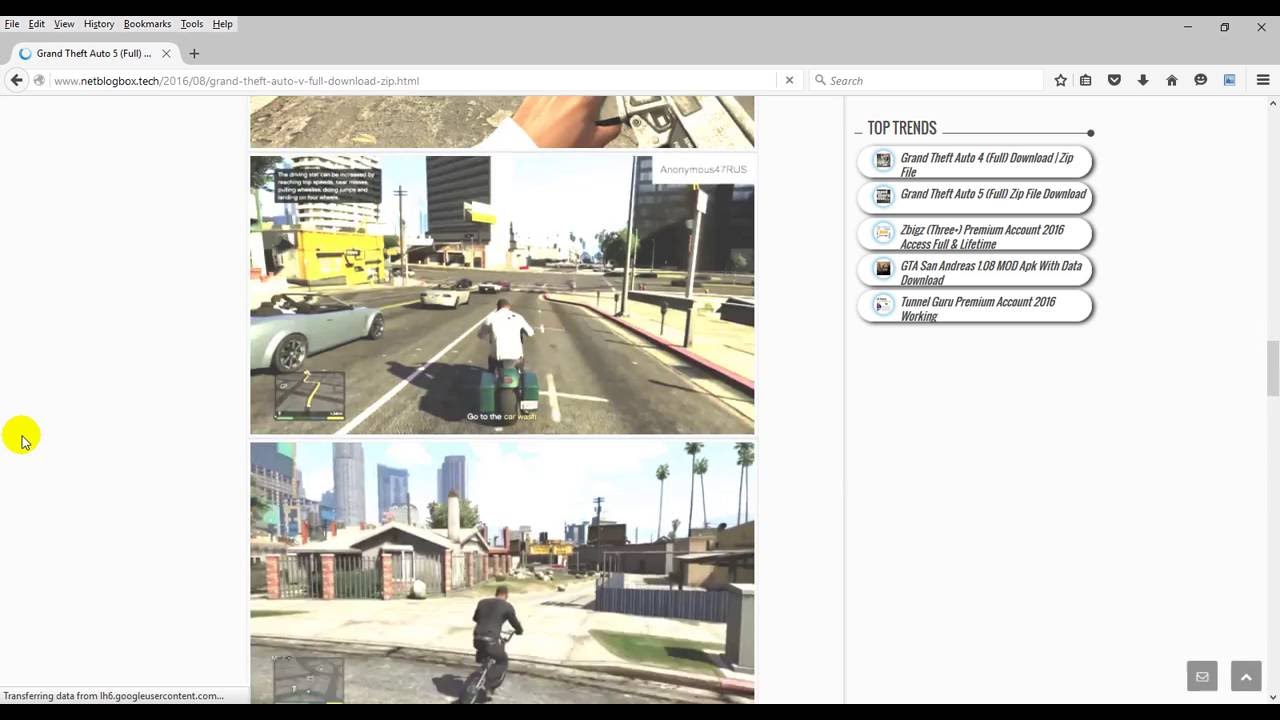Open a new tab with the plus button

[194, 53]
